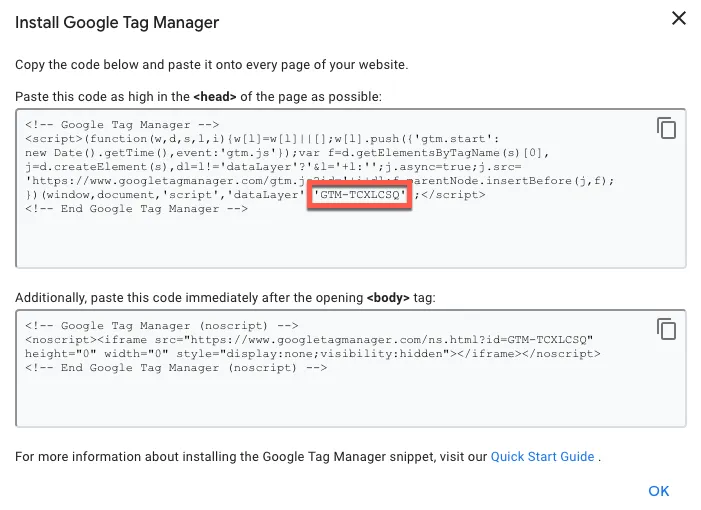Click the highlighted GTM-TCXLCSQ container ID
The width and height of the screenshot is (701, 510).
(x=360, y=195)
